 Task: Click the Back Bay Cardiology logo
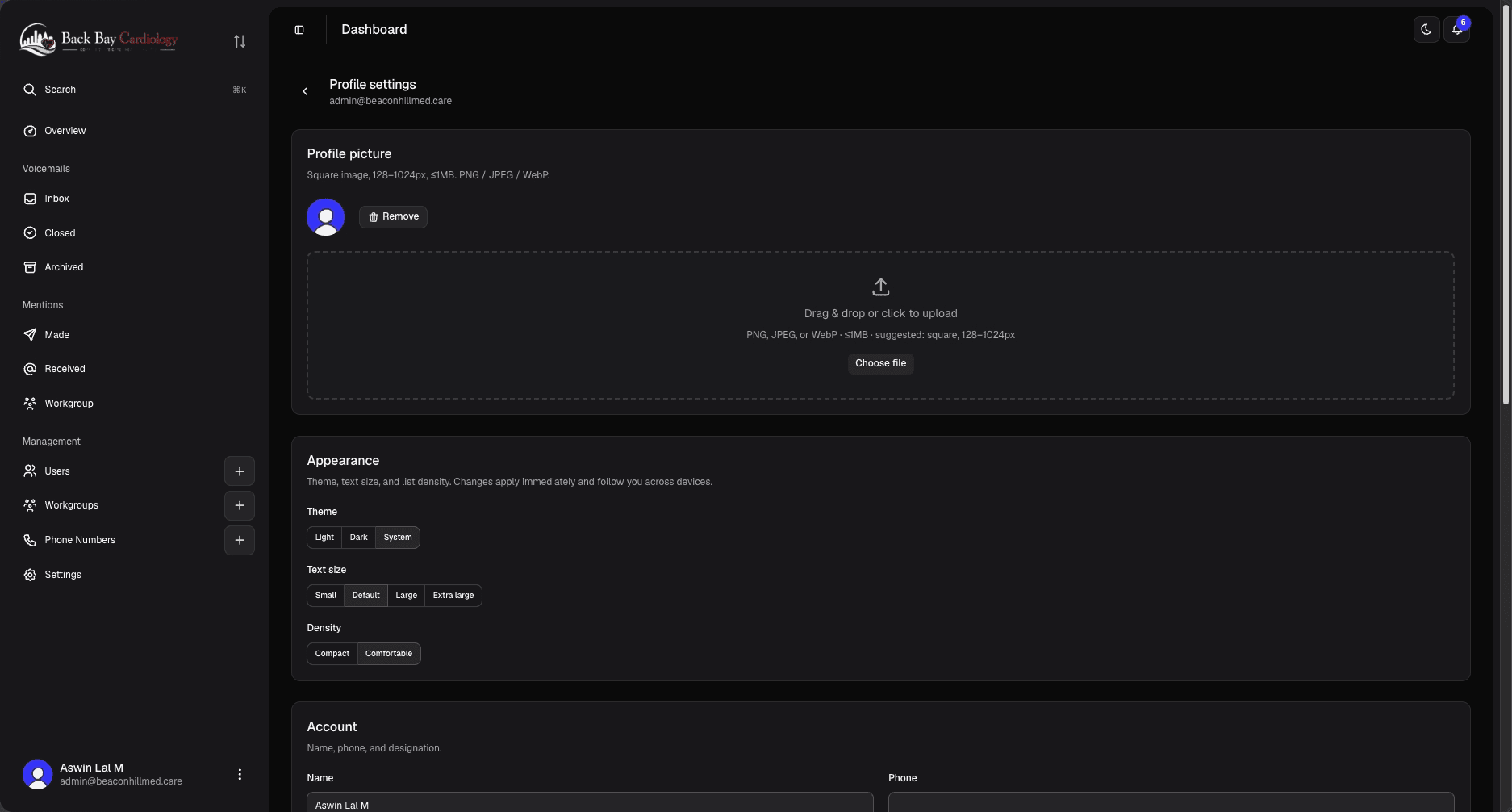click(99, 40)
